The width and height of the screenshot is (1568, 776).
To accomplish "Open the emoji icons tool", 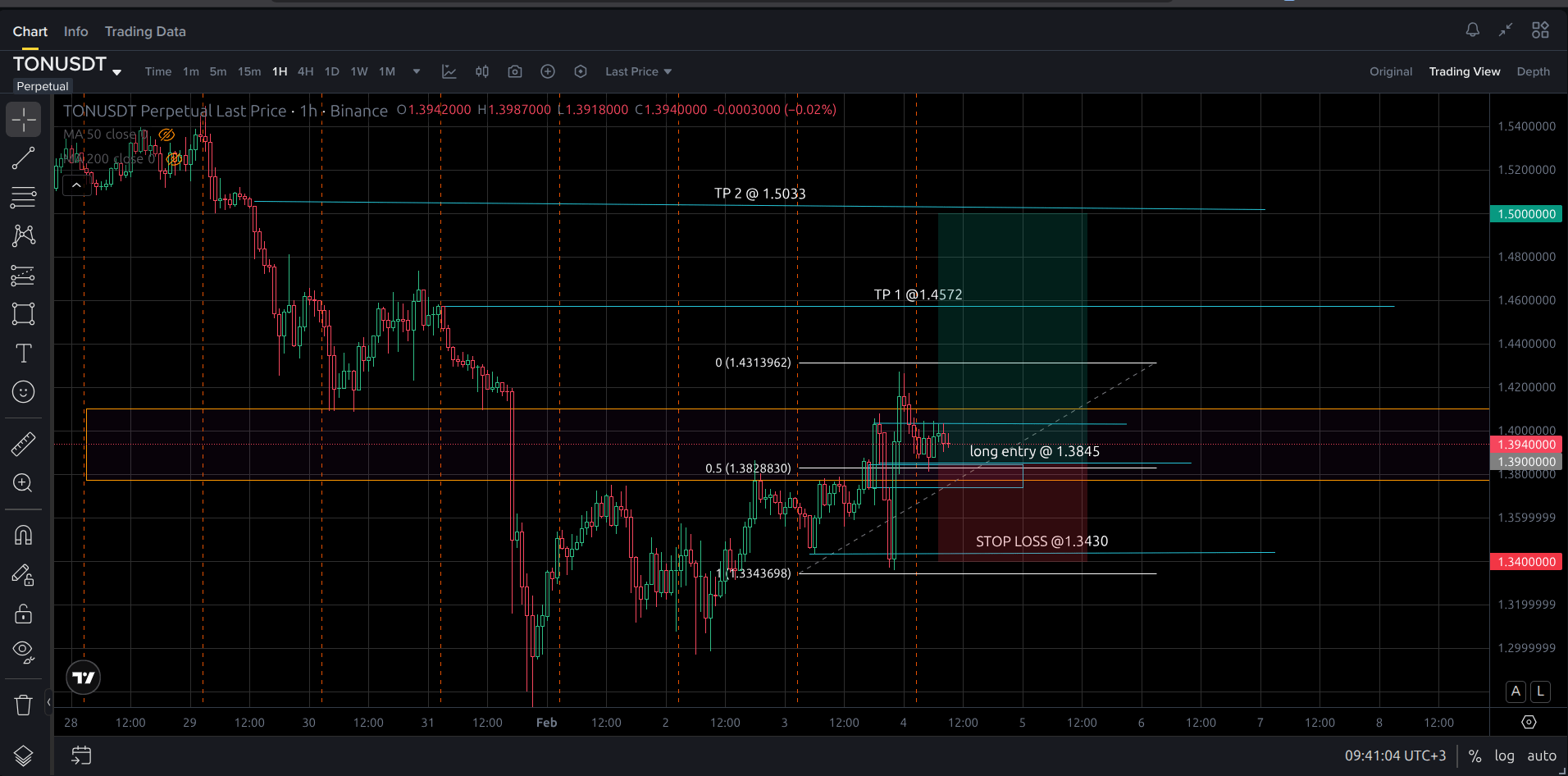I will pyautogui.click(x=24, y=392).
